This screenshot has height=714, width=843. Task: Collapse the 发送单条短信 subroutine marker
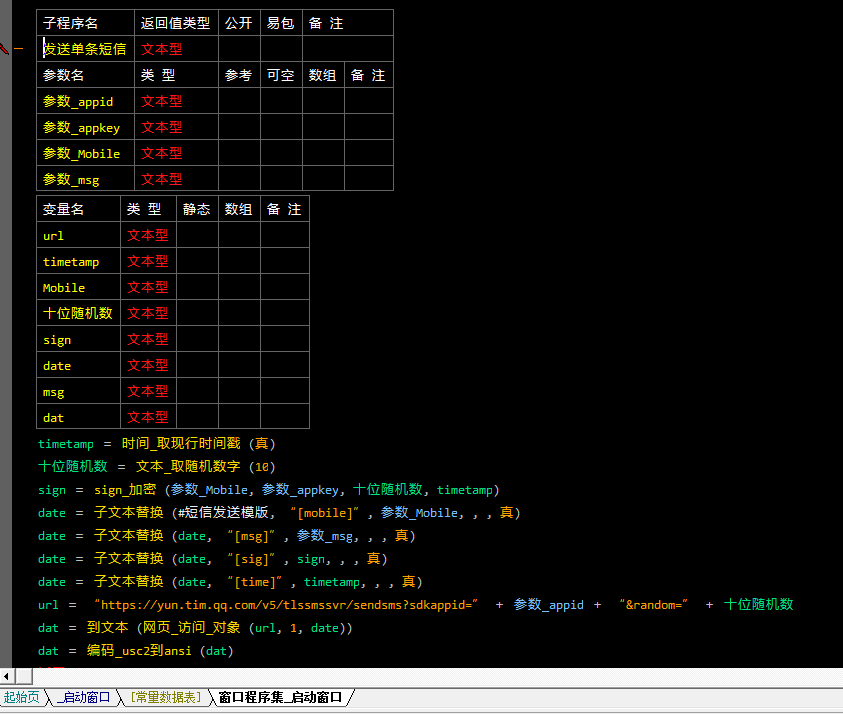pyautogui.click(x=19, y=49)
